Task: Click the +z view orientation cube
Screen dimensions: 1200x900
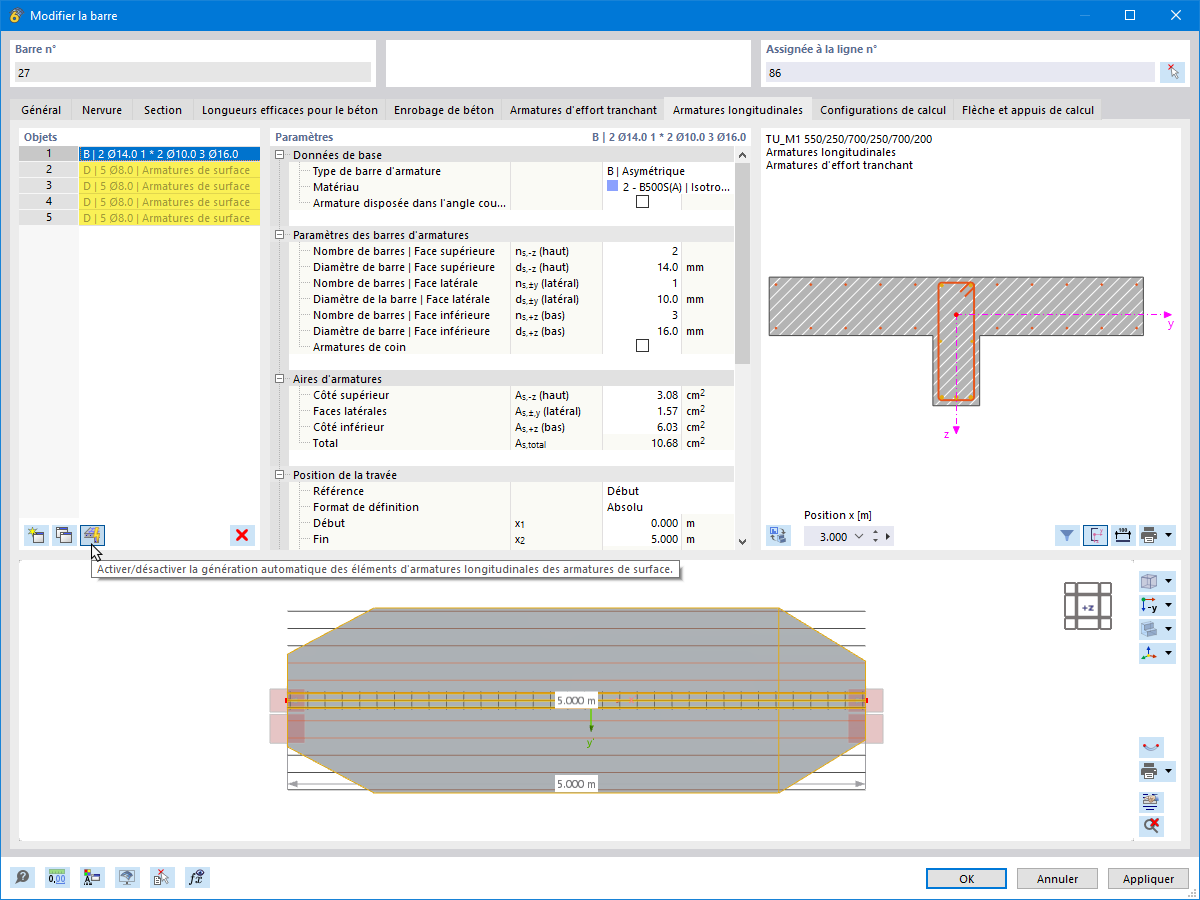Action: pos(1088,607)
